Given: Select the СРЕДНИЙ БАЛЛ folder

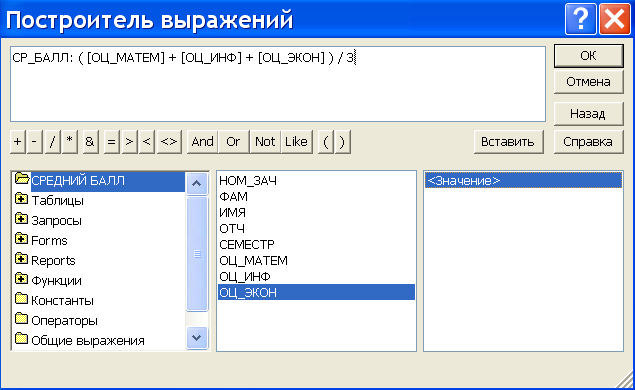Looking at the screenshot, I should click(x=108, y=181).
